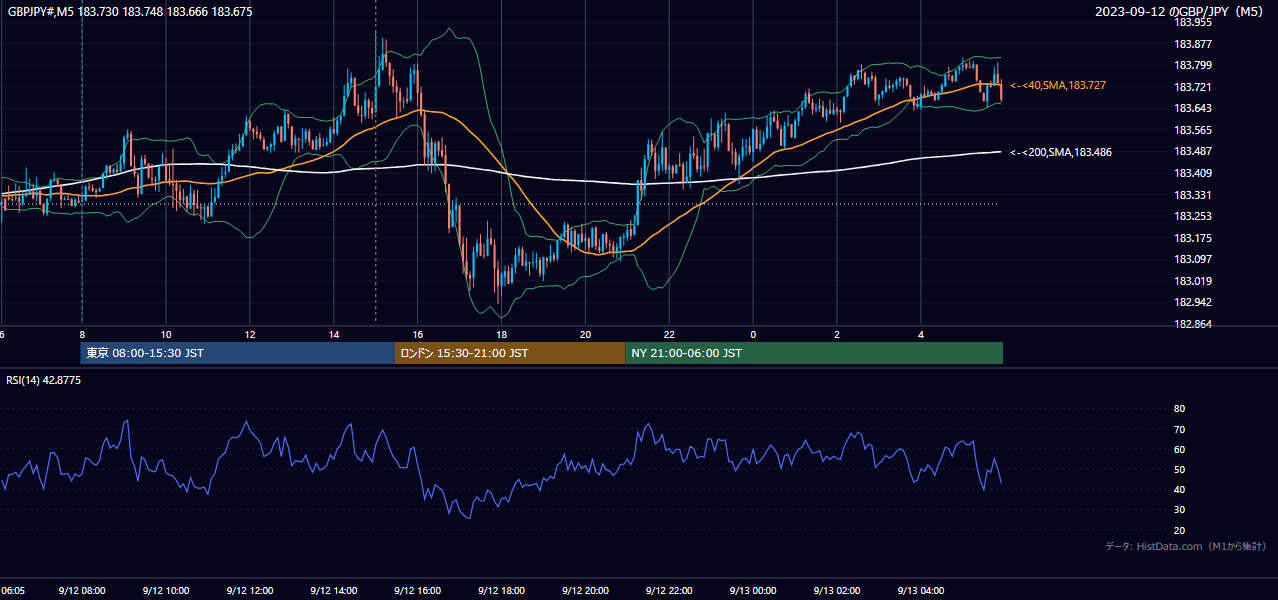Screen dimensions: 1278x600
Task: Click RSI scale value 80
Action: pos(1179,409)
